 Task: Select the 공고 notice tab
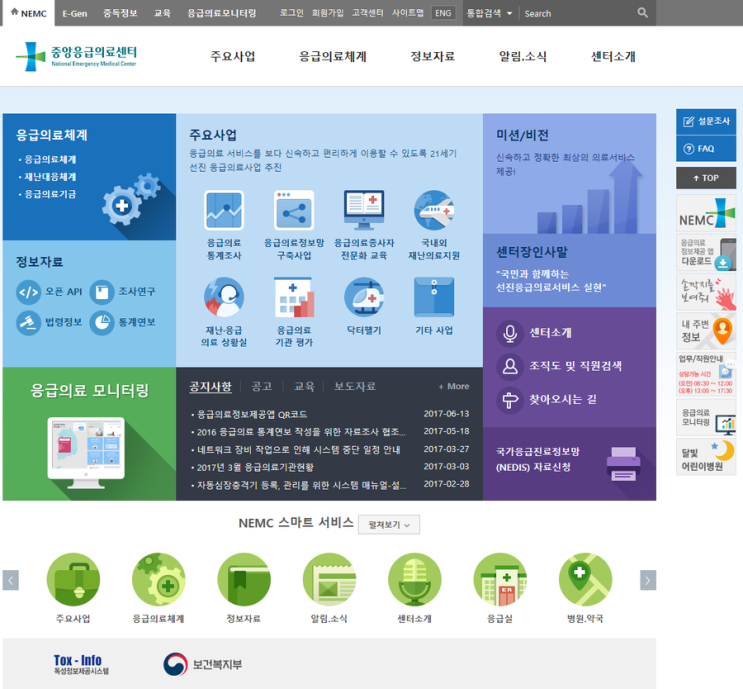pos(262,387)
